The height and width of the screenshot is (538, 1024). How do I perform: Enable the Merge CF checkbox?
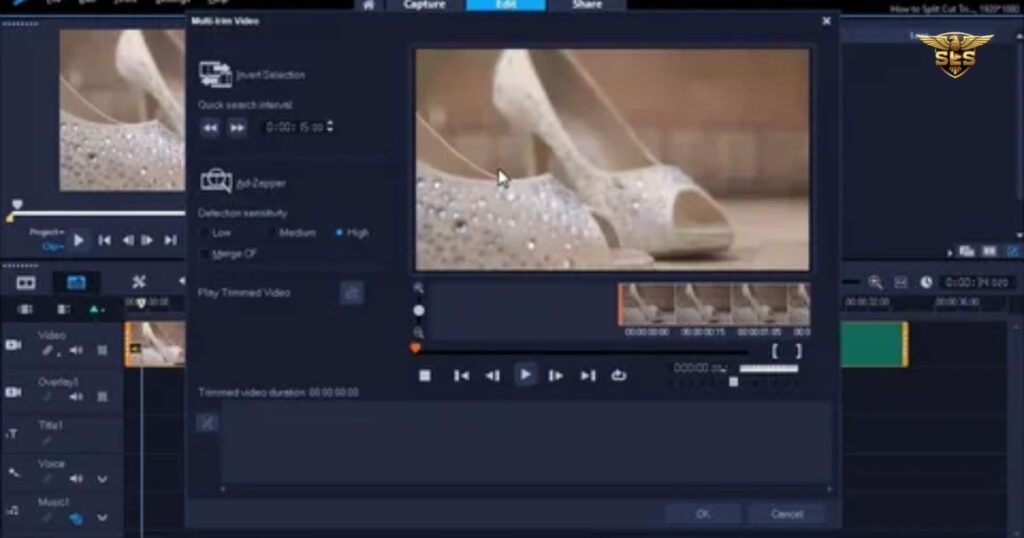coord(206,254)
